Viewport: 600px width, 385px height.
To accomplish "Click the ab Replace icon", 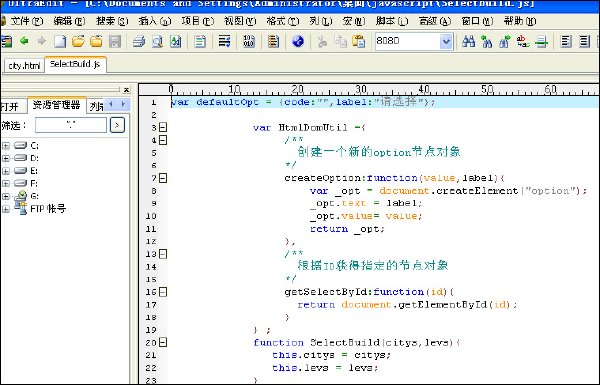I will [x=523, y=41].
